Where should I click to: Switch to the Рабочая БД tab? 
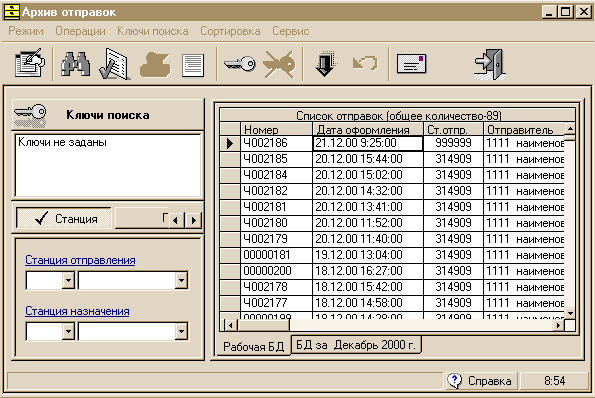253,346
